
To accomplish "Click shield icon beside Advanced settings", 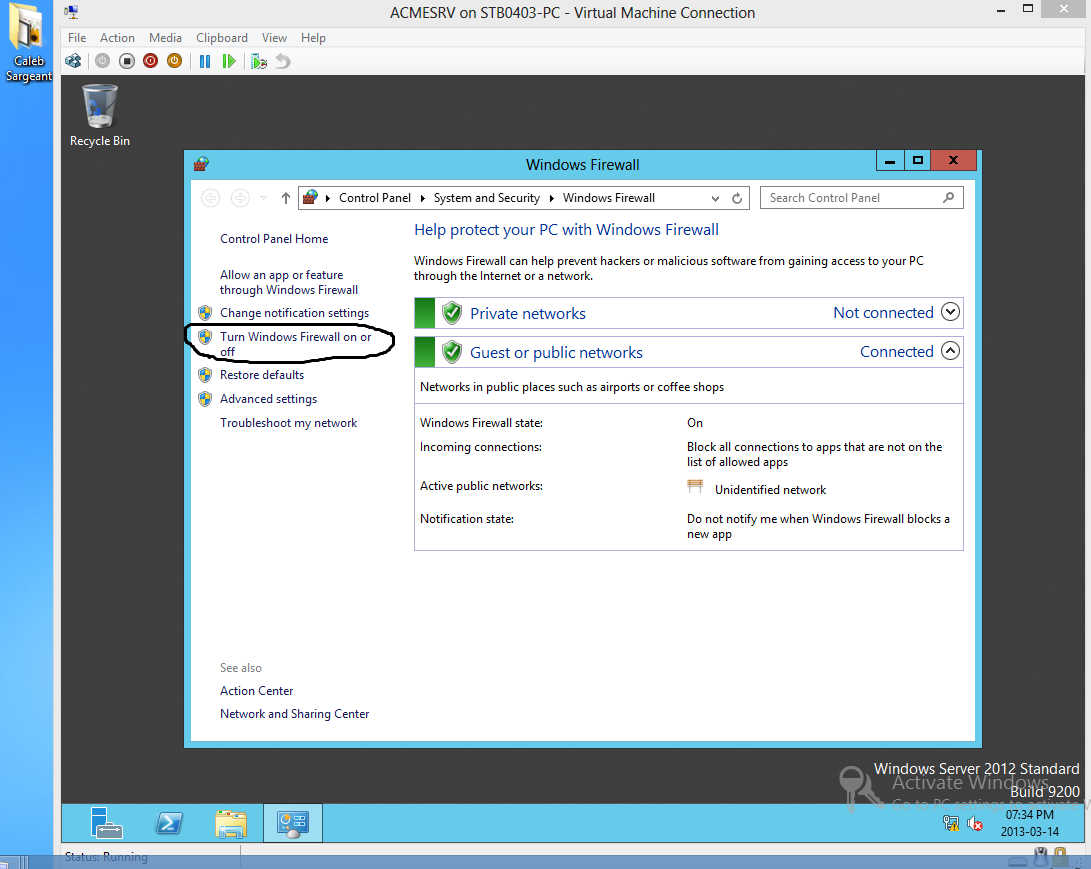I will pos(205,399).
